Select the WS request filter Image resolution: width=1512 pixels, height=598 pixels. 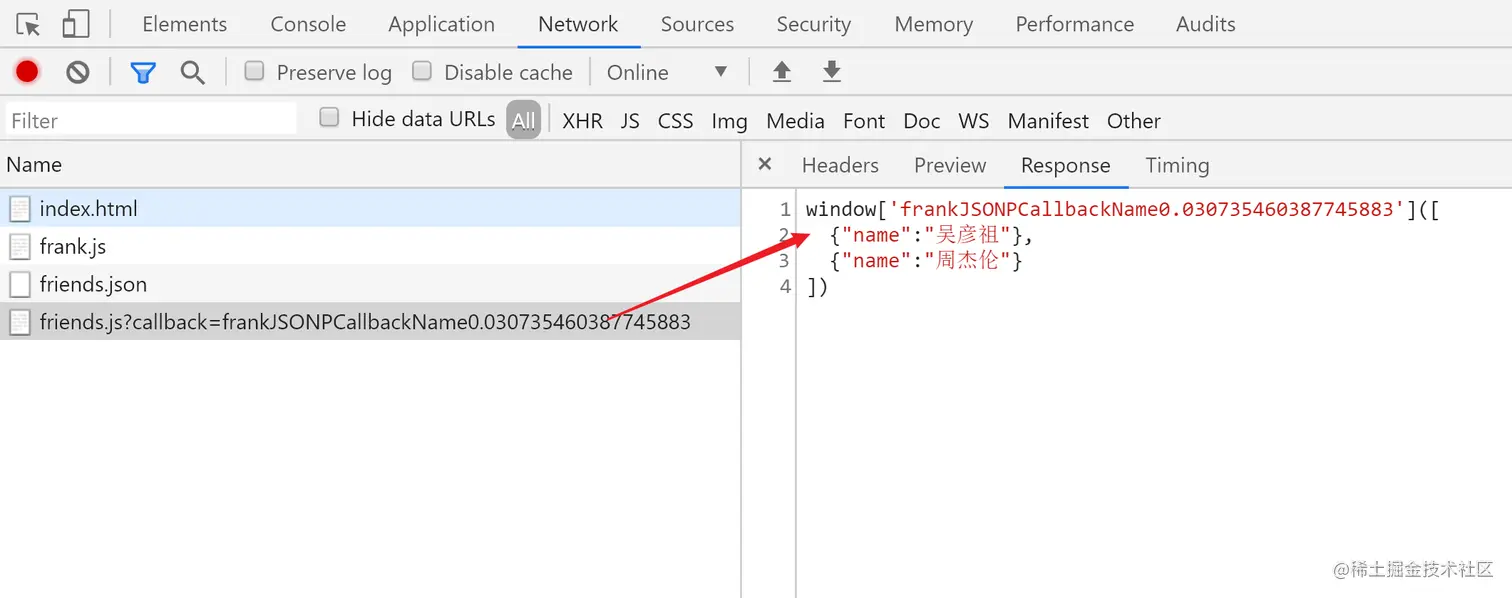coord(973,120)
